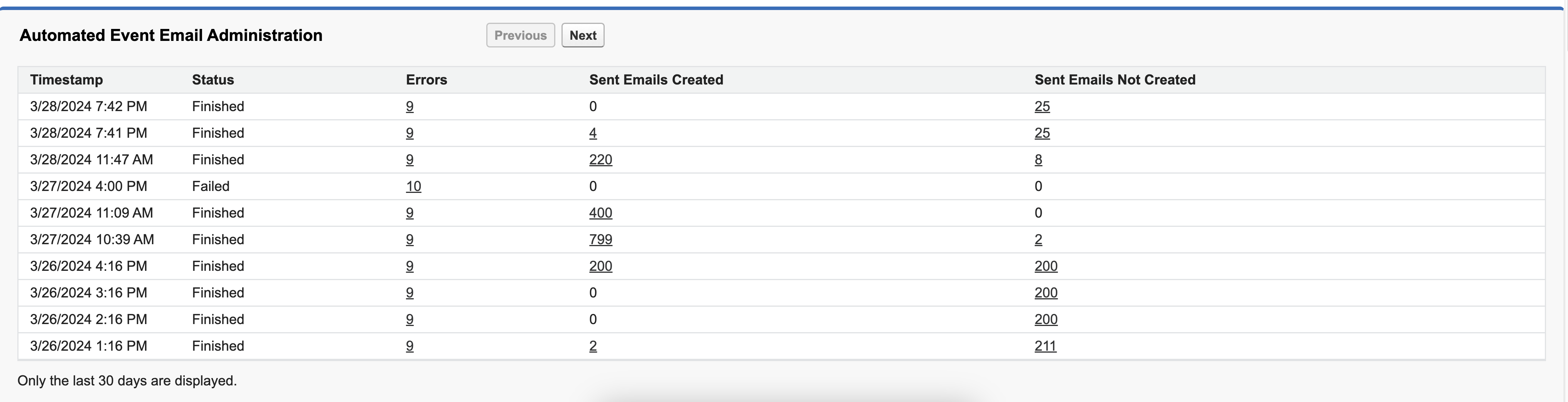
Task: Click 2 sent emails created at 1:16 PM
Action: 593,346
